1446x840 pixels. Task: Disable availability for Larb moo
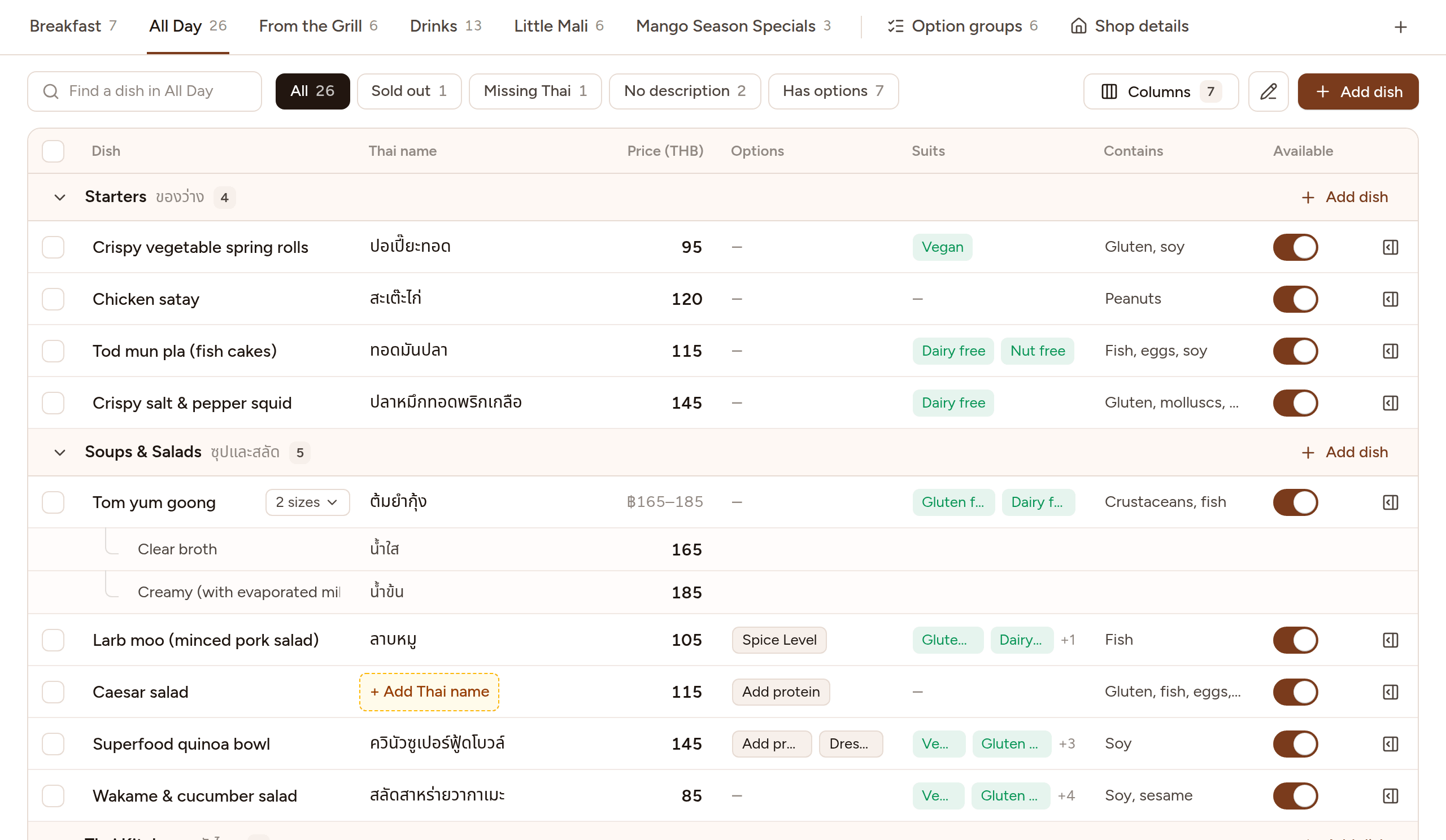pyautogui.click(x=1295, y=640)
